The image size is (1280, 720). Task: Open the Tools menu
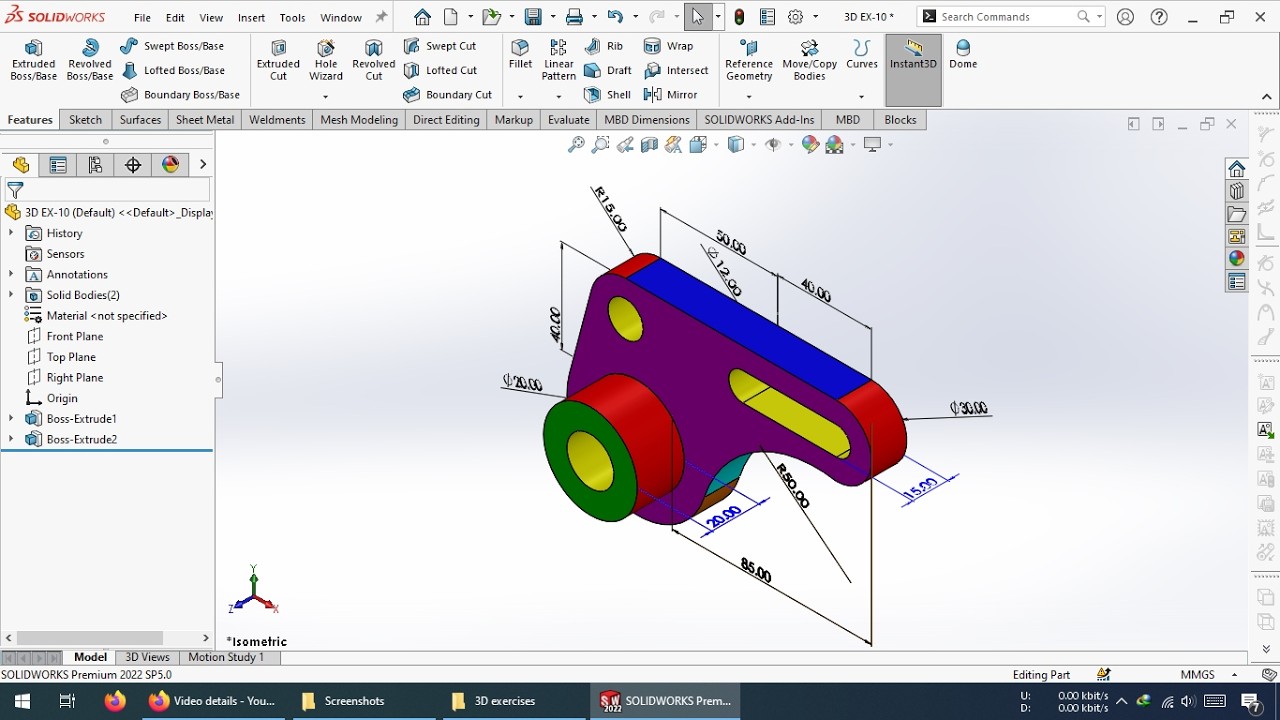point(292,17)
